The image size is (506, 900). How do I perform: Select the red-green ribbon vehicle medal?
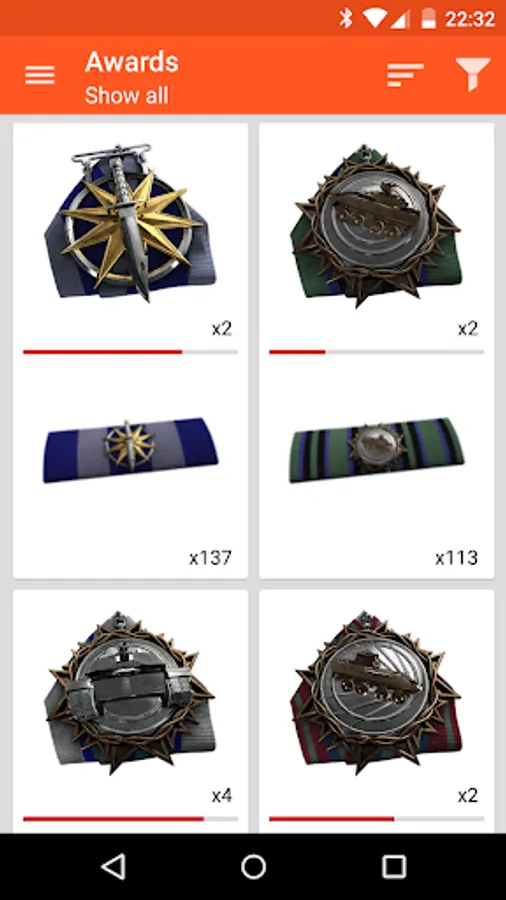pyautogui.click(x=377, y=692)
